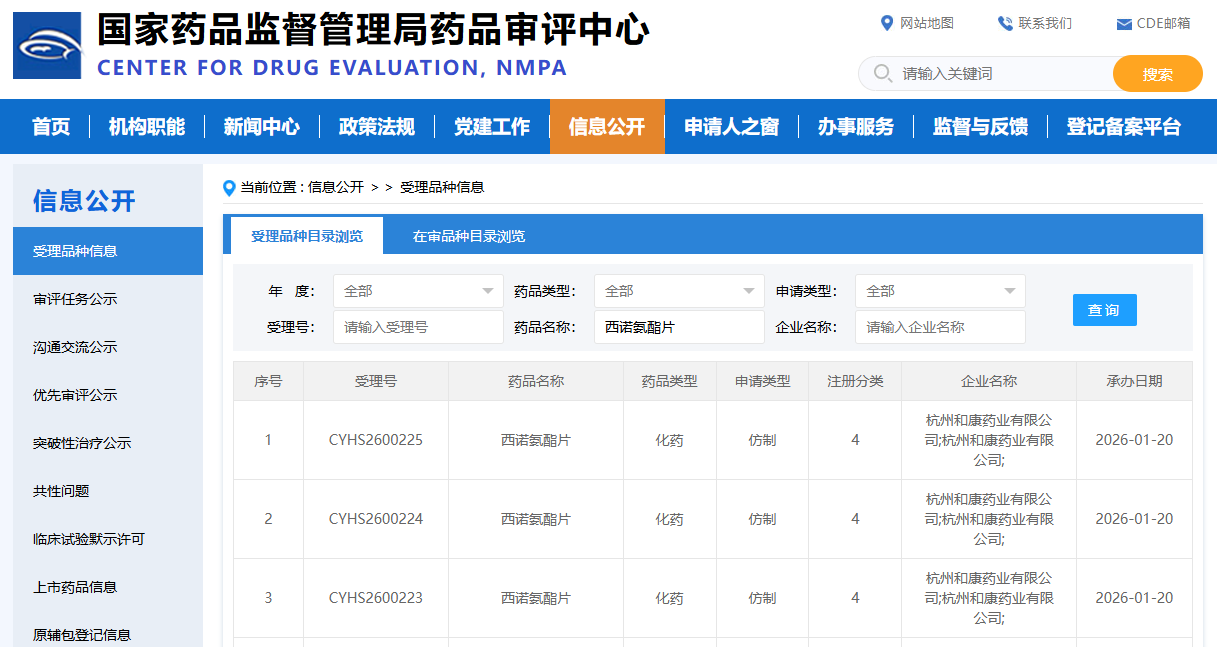
Task: Select 临床试验默示许可 in left sidebar
Action: (x=89, y=539)
